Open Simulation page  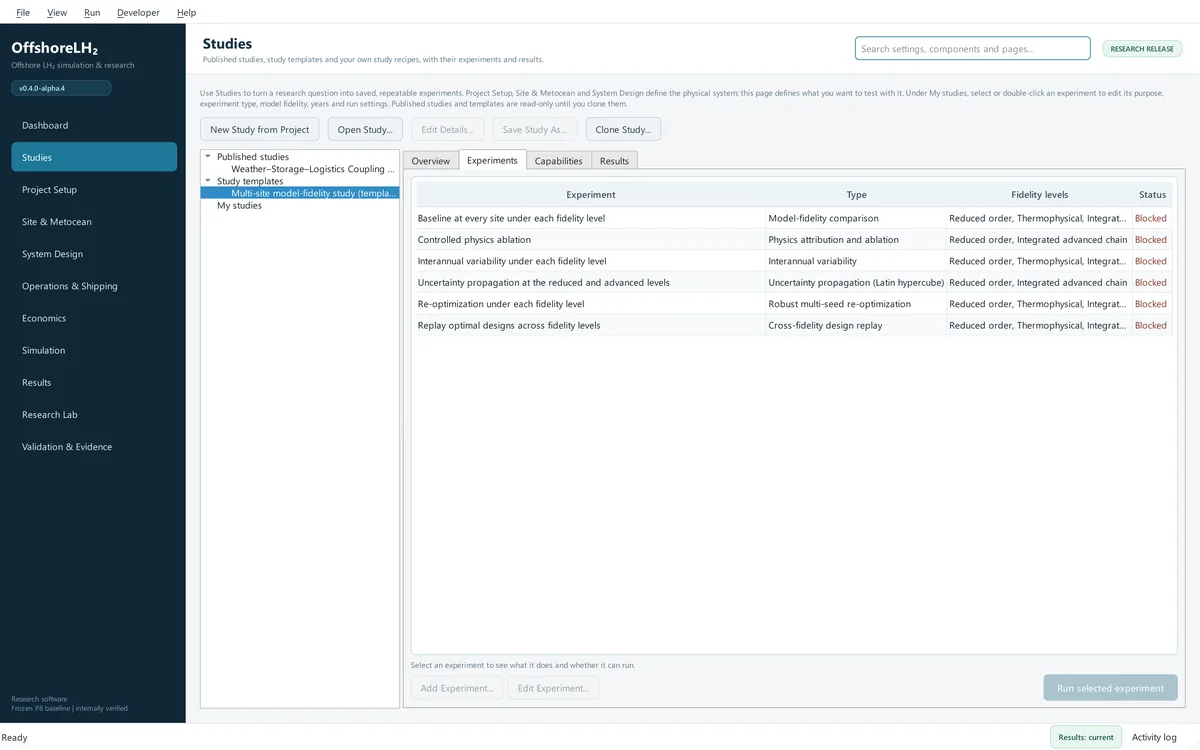pyautogui.click(x=94, y=350)
